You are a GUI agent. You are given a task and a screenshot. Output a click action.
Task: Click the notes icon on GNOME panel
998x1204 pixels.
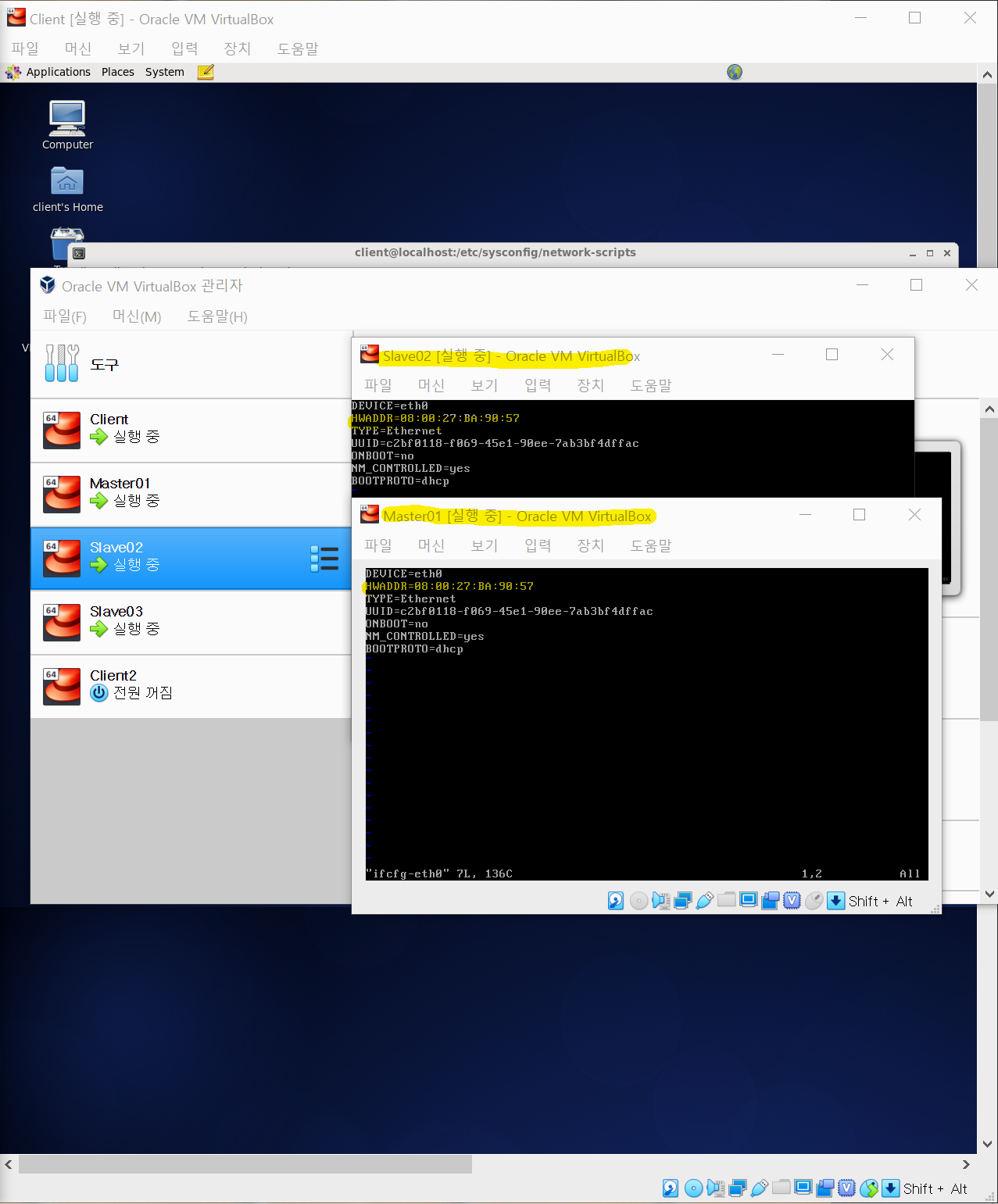point(206,72)
